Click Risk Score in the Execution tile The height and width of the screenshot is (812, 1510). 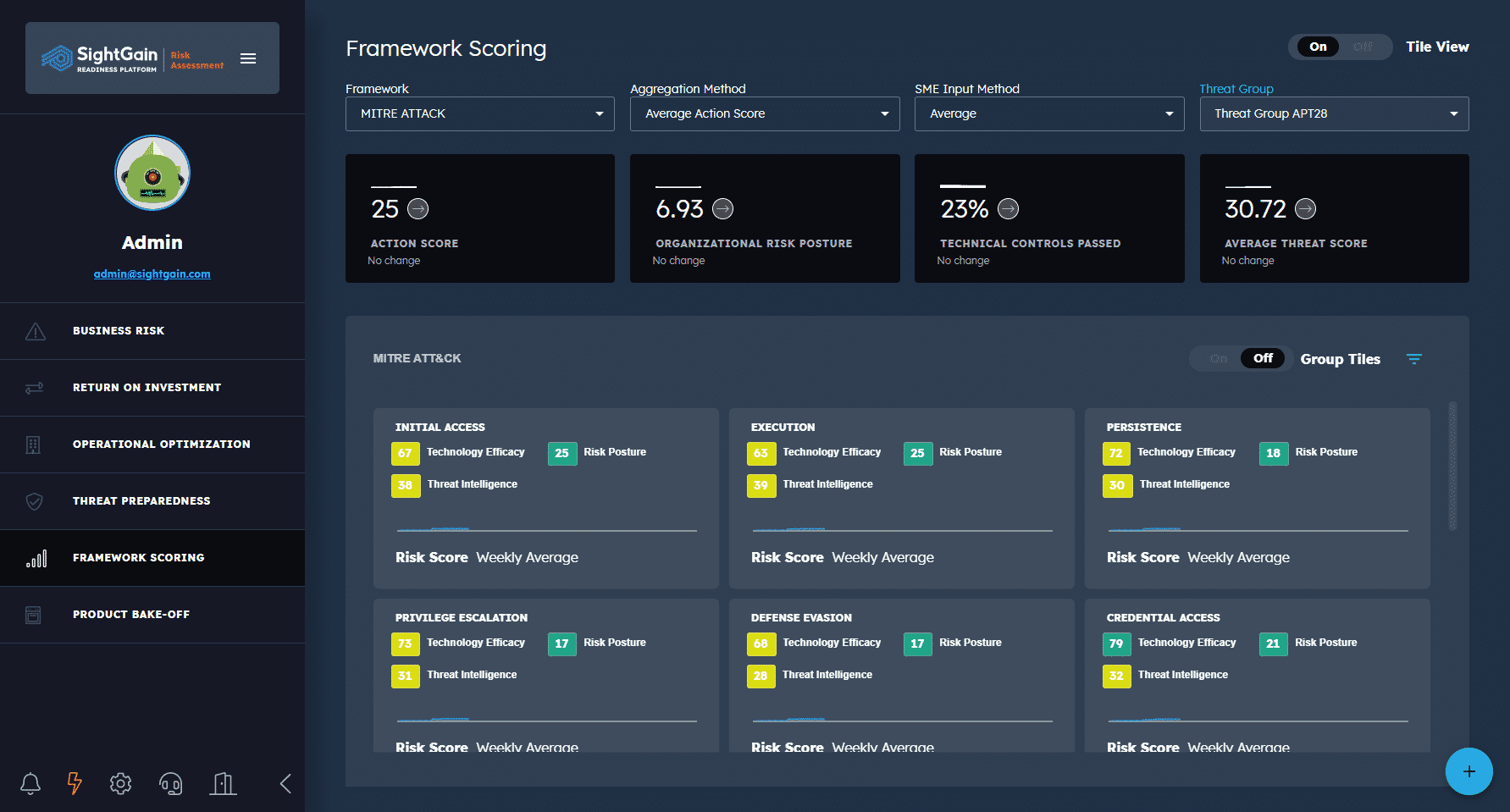pyautogui.click(x=788, y=557)
